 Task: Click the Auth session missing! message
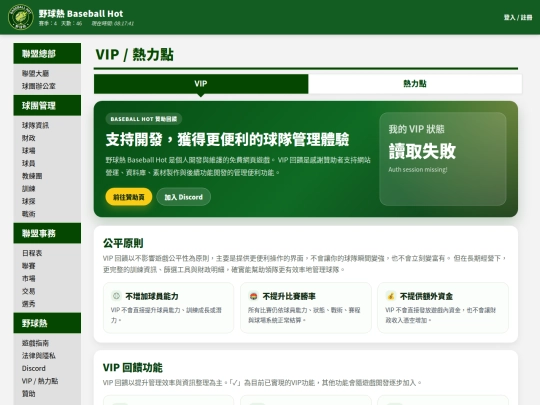point(418,169)
